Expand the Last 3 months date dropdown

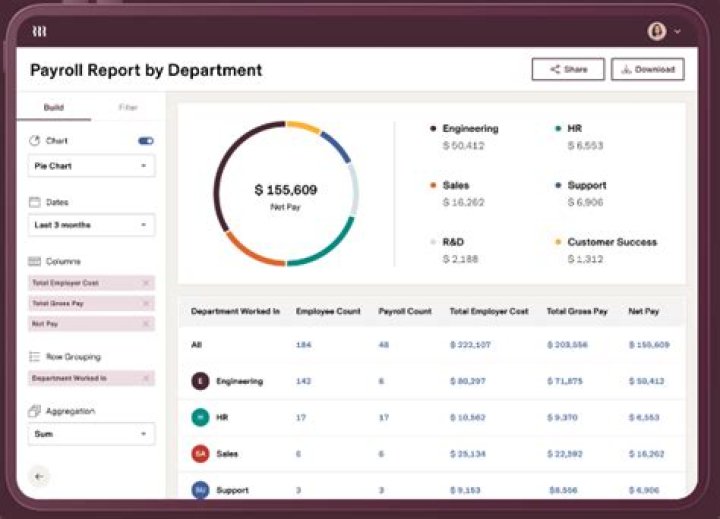[x=90, y=225]
